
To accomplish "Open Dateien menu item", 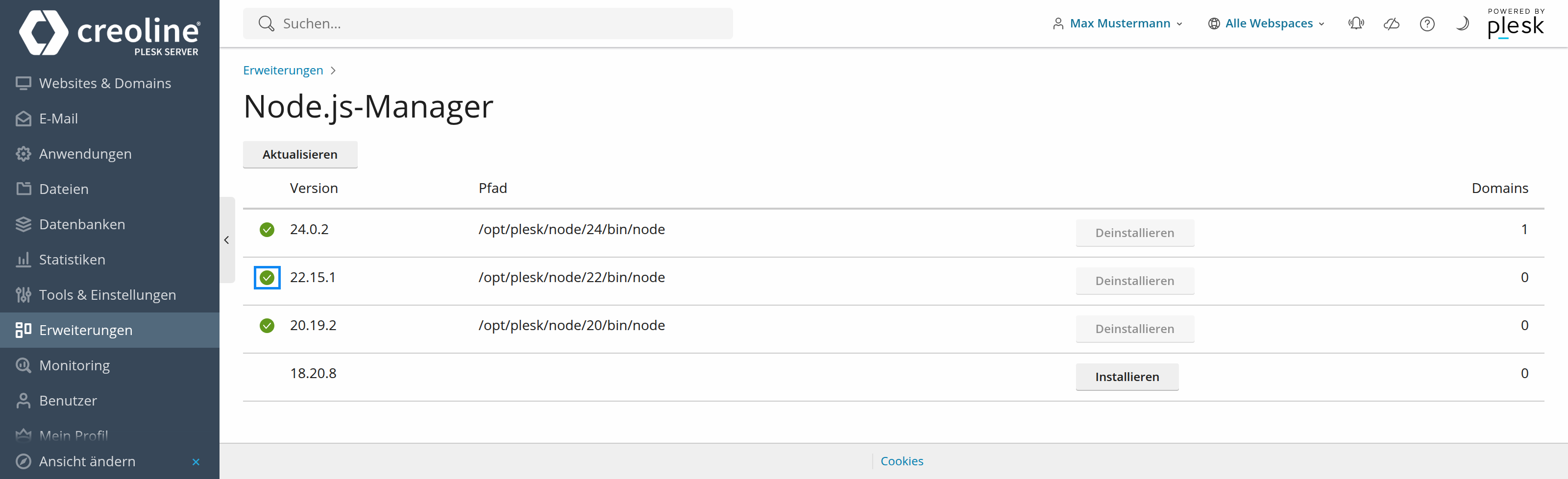I will click(x=110, y=189).
